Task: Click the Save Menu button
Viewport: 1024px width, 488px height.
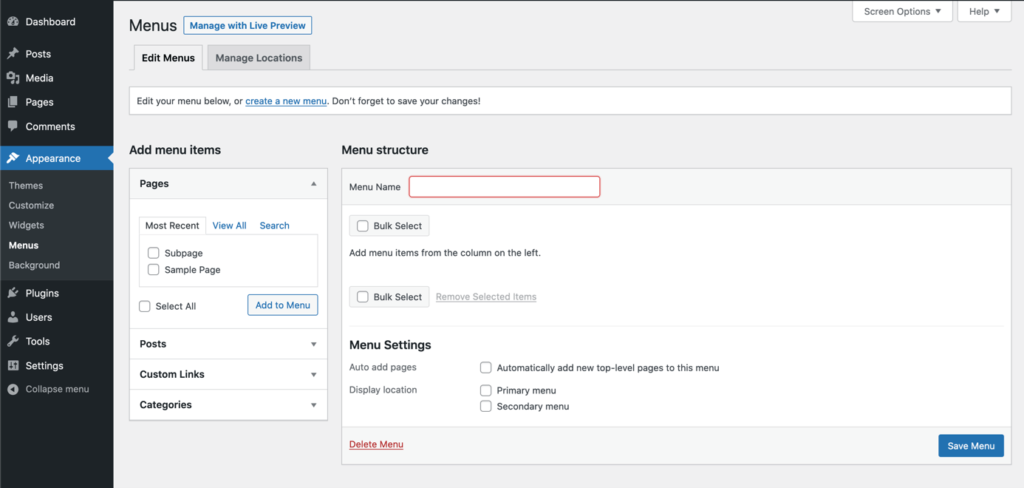Action: [970, 446]
